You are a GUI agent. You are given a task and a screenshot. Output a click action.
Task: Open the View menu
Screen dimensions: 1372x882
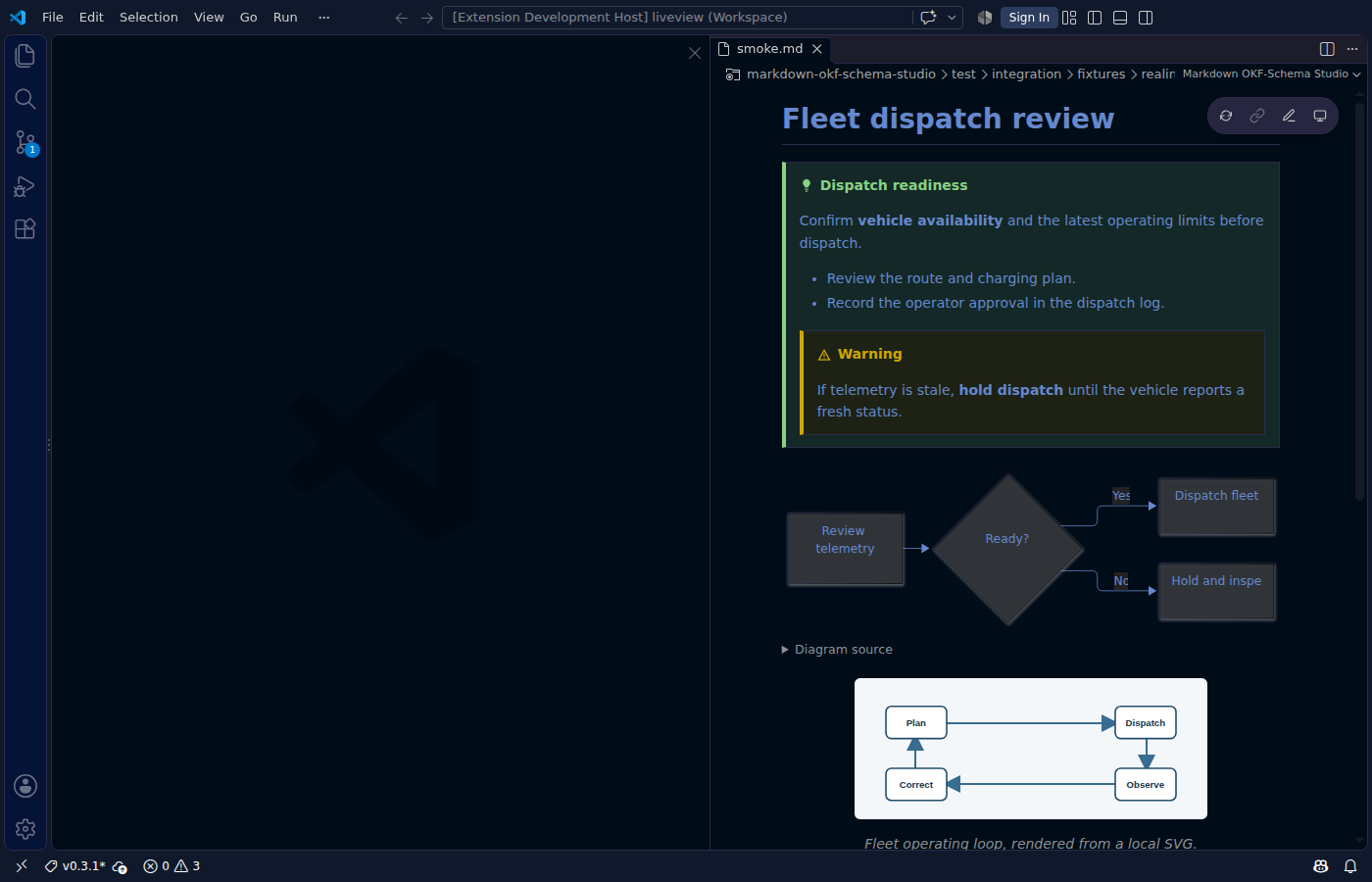(x=209, y=18)
